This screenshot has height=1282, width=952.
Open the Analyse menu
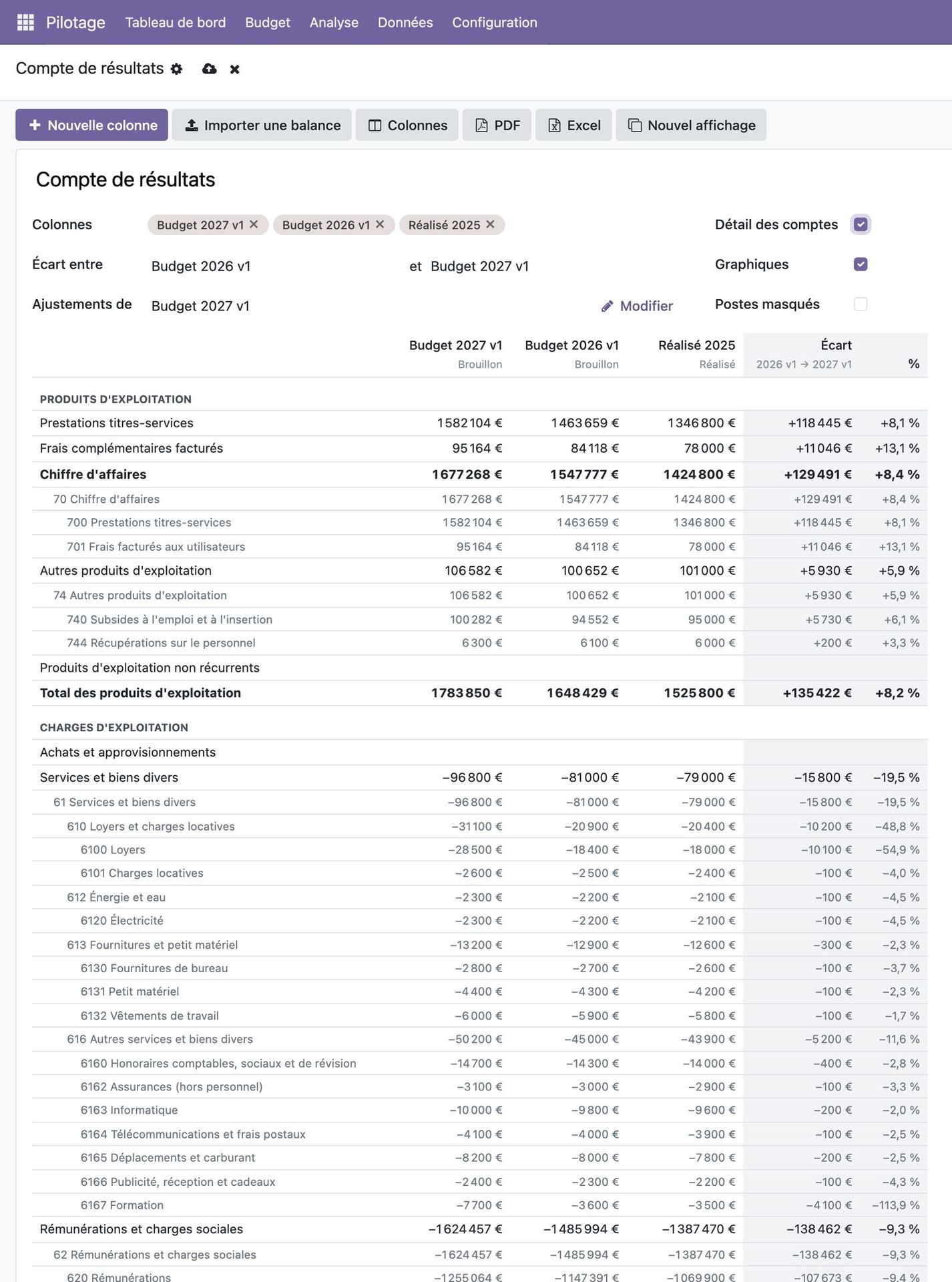(334, 22)
